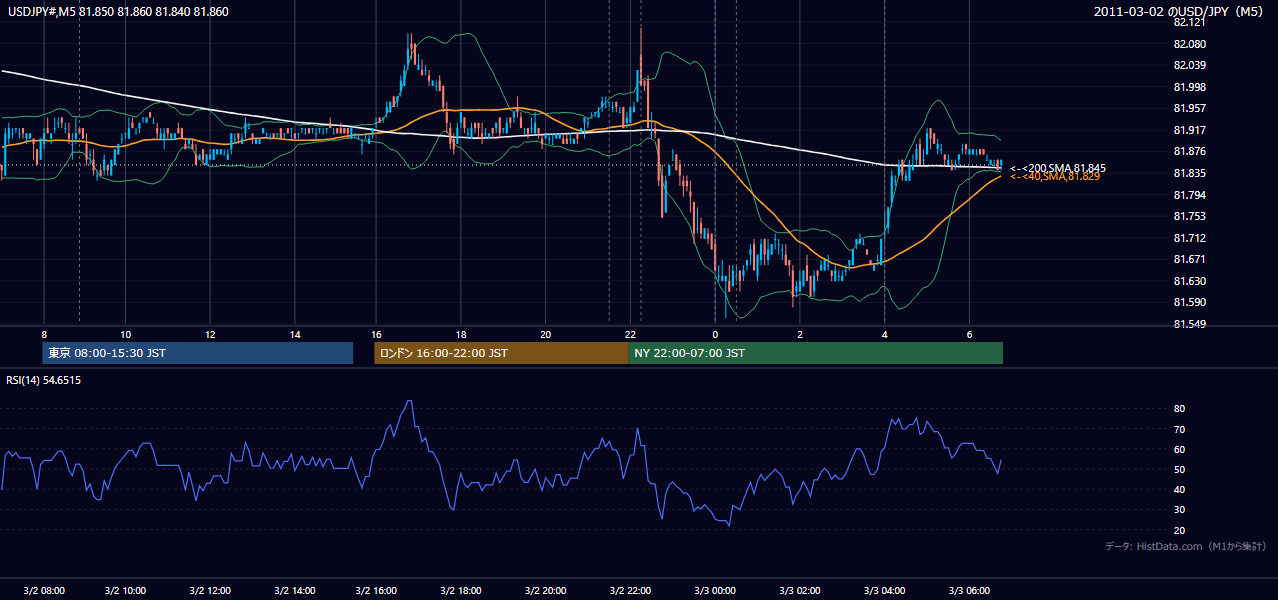Image resolution: width=1278 pixels, height=600 pixels.
Task: Click the '2011-03-02 のUSD/JPY (M5)' heading
Action: (1180, 11)
